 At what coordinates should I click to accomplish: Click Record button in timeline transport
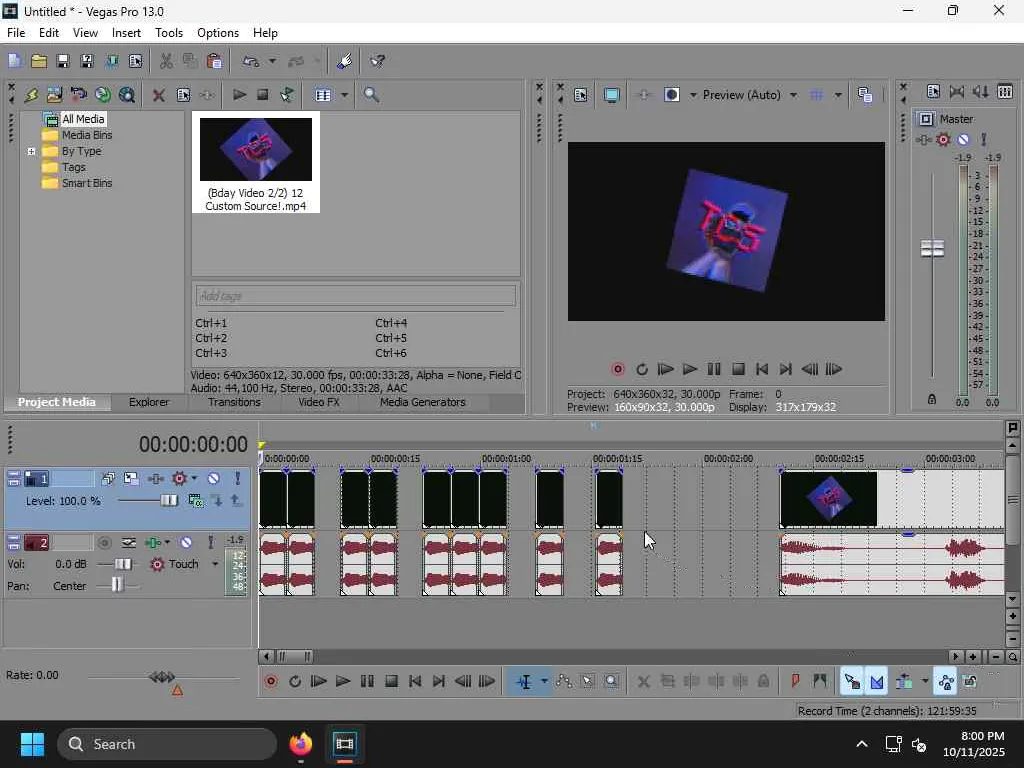271,682
